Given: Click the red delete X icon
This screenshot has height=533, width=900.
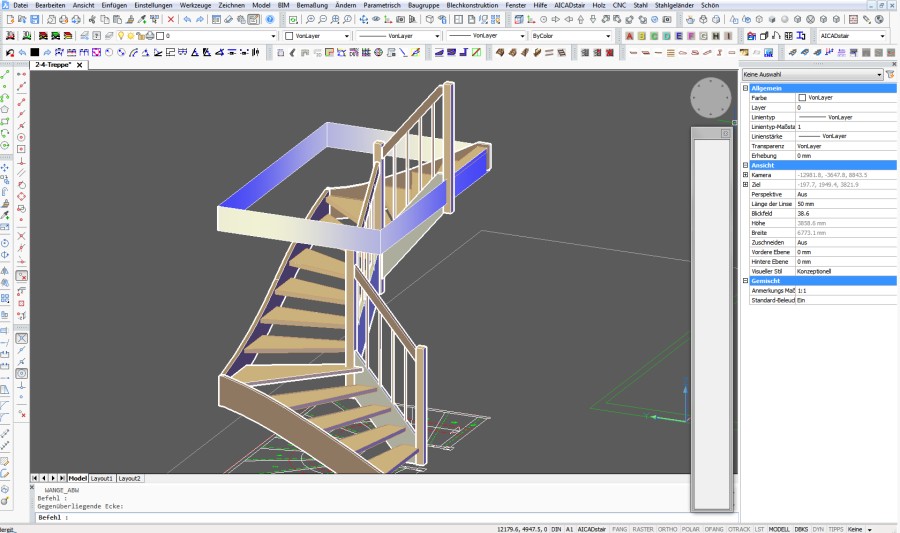Looking at the screenshot, I should 171,19.
